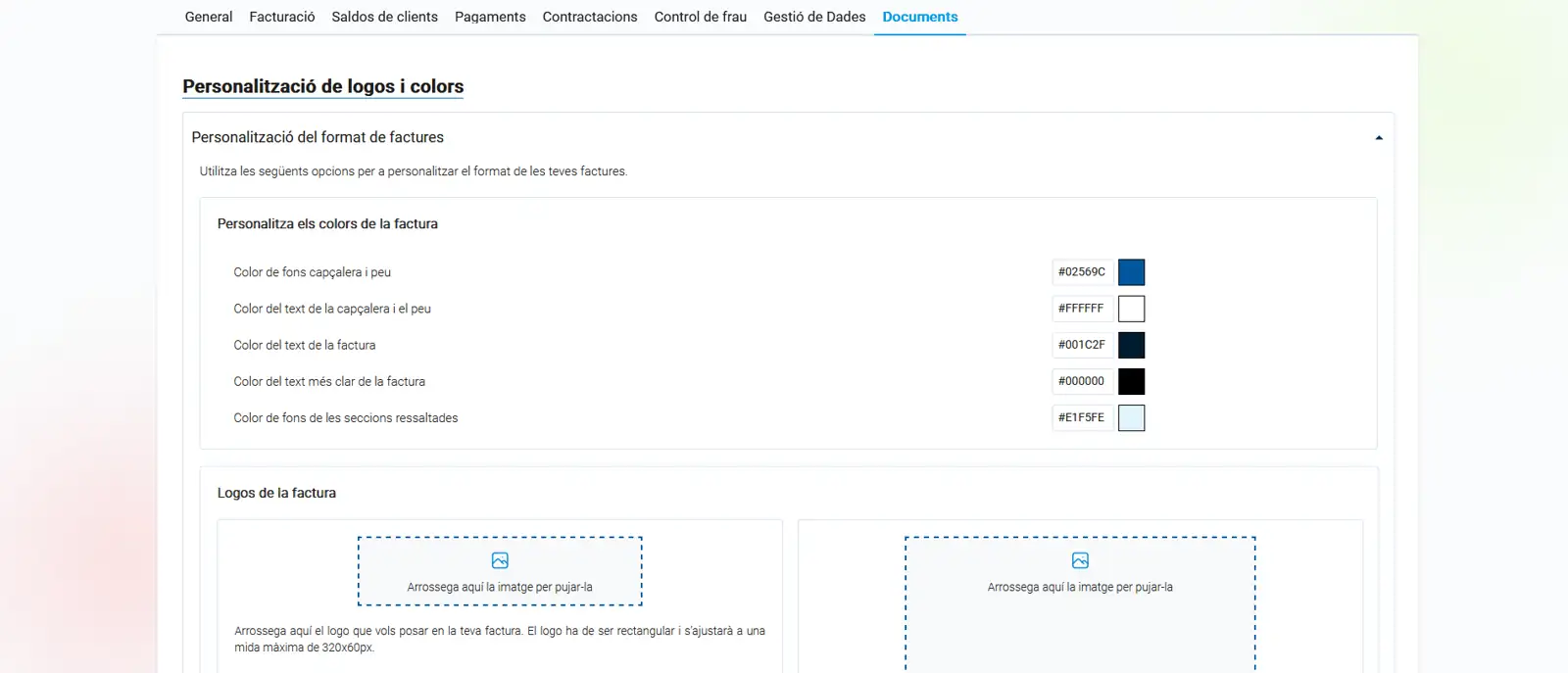Open the Pagaments tab
Screen dimensions: 1568x673
(490, 17)
